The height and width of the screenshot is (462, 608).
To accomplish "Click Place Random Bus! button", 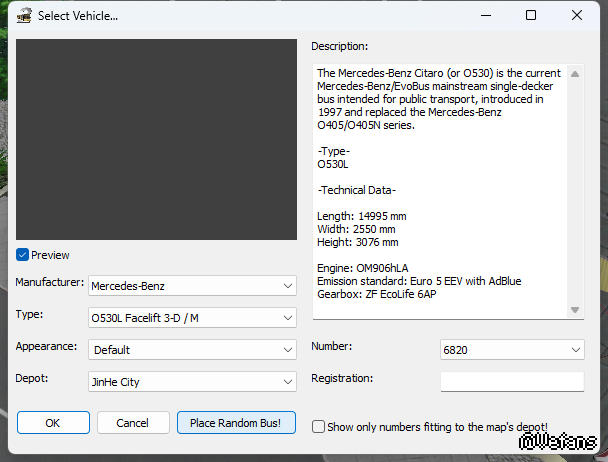I will click(x=242, y=423).
